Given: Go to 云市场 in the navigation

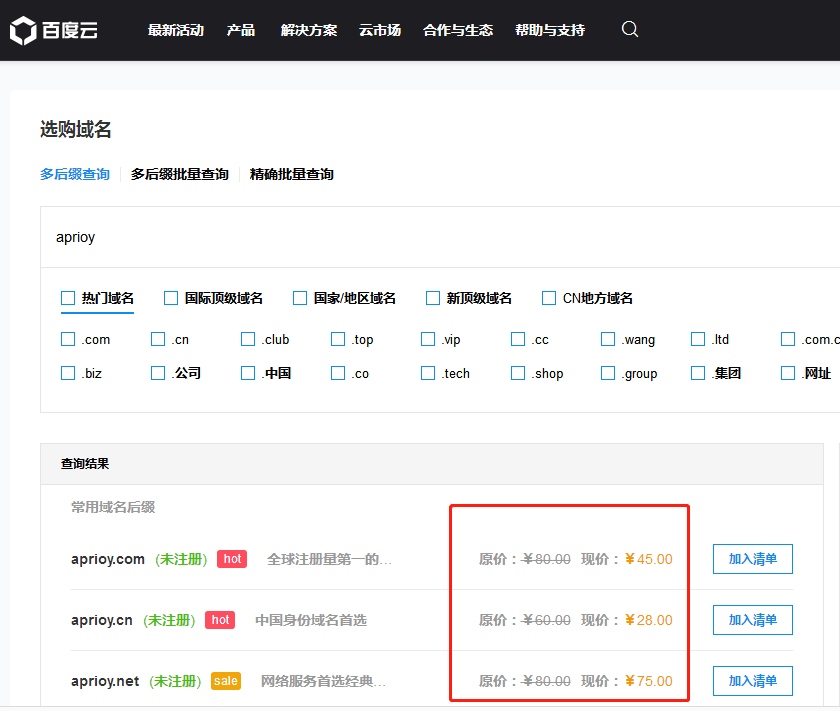Looking at the screenshot, I should 380,30.
